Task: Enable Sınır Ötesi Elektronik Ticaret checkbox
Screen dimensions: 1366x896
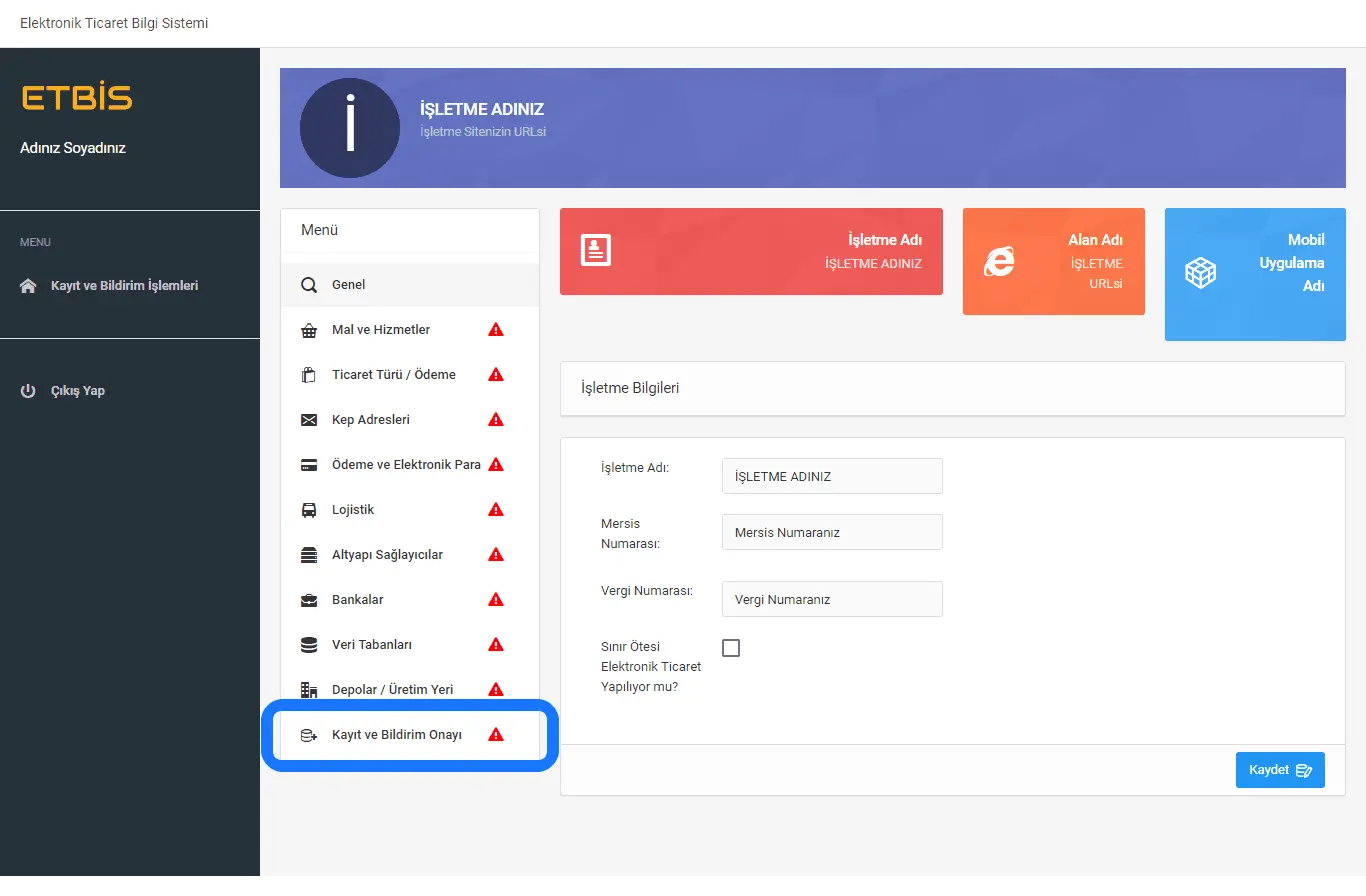Action: pyautogui.click(x=731, y=648)
